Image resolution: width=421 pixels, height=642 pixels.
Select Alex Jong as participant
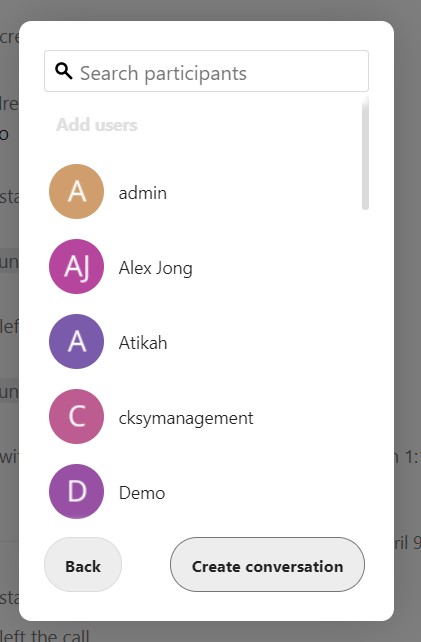pyautogui.click(x=156, y=268)
